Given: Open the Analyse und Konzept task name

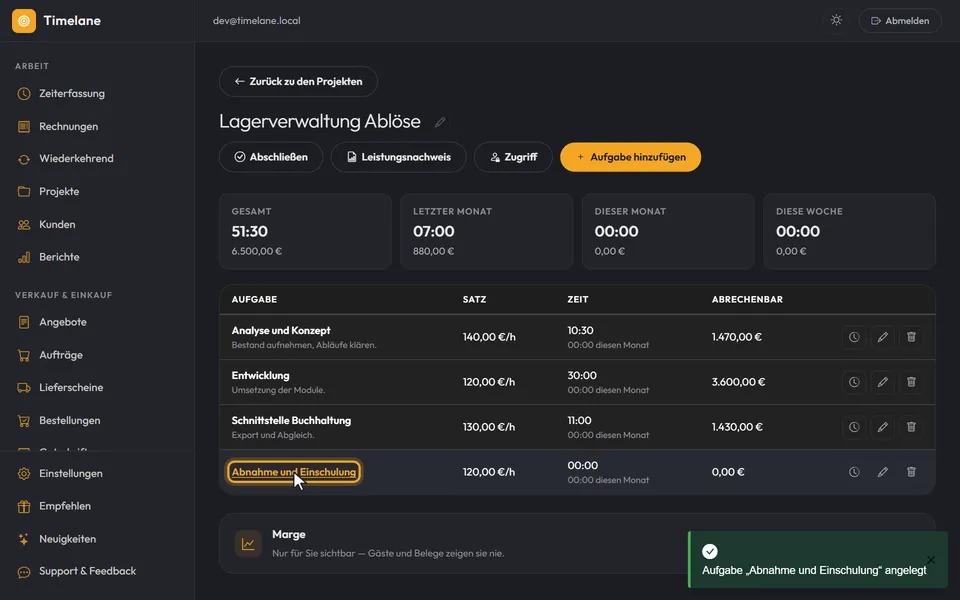Looking at the screenshot, I should point(281,331).
